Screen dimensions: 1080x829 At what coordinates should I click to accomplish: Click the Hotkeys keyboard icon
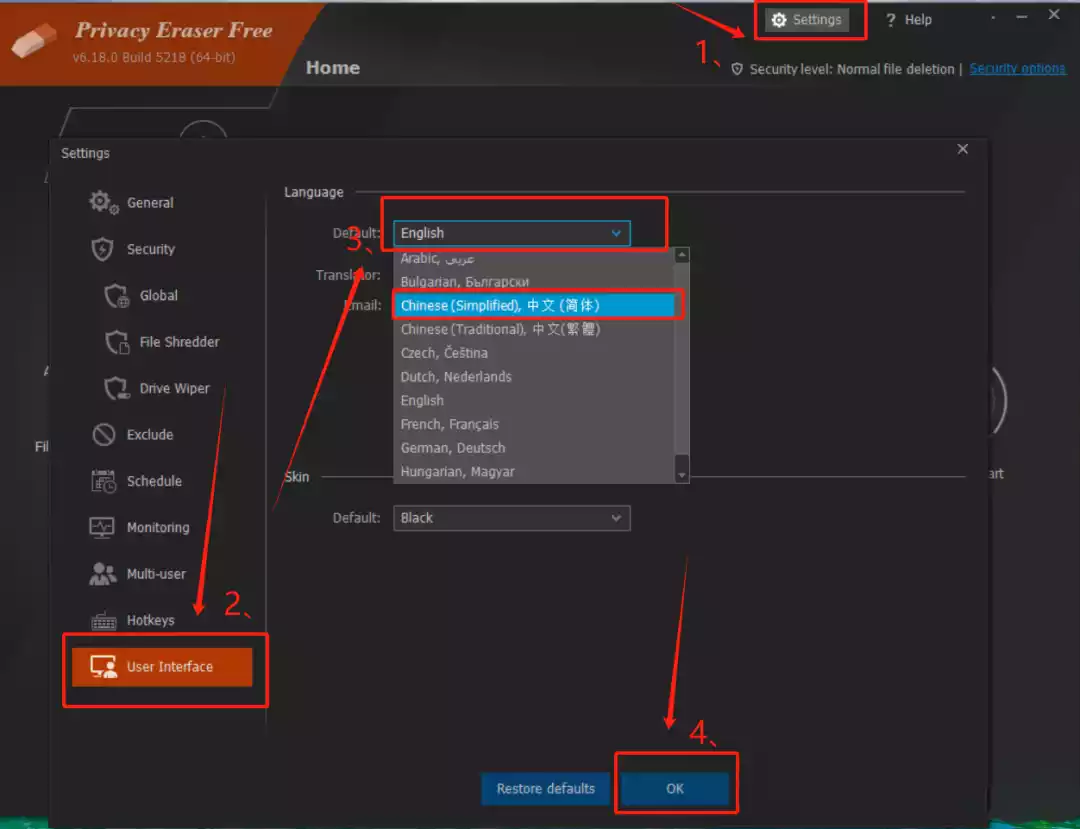(x=103, y=621)
